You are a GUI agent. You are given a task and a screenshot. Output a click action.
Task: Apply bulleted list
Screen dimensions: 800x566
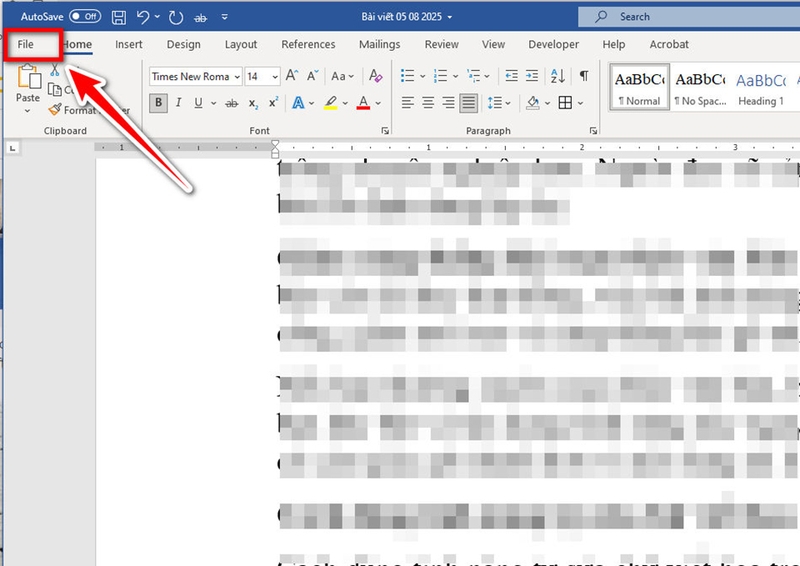point(408,76)
